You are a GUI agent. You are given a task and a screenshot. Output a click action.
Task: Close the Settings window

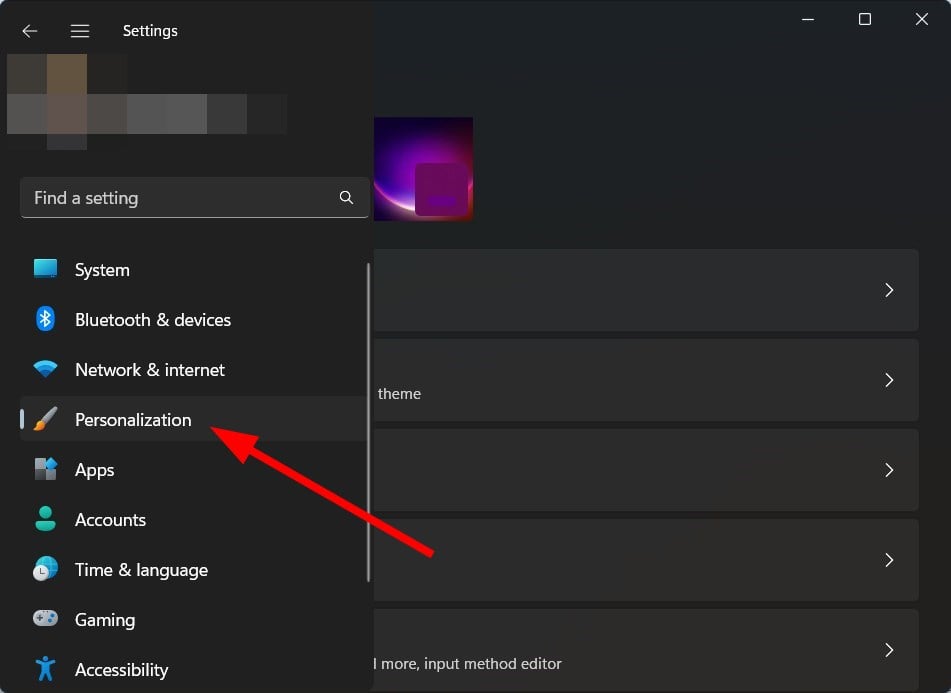pos(921,19)
